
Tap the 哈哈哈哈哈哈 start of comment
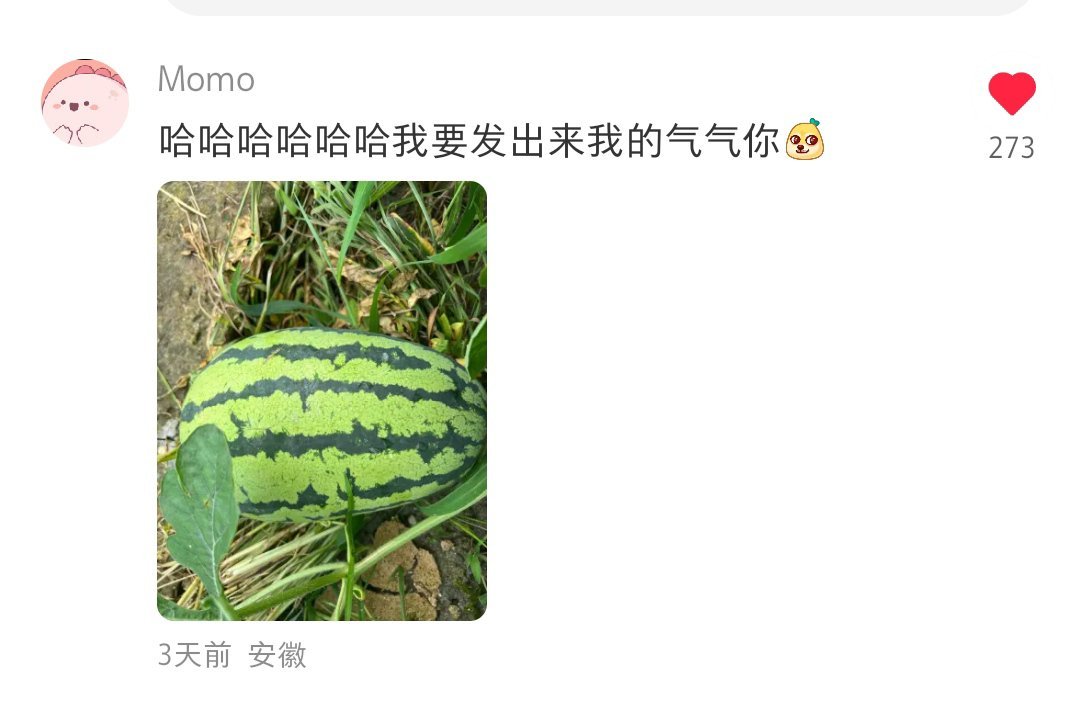[275, 140]
